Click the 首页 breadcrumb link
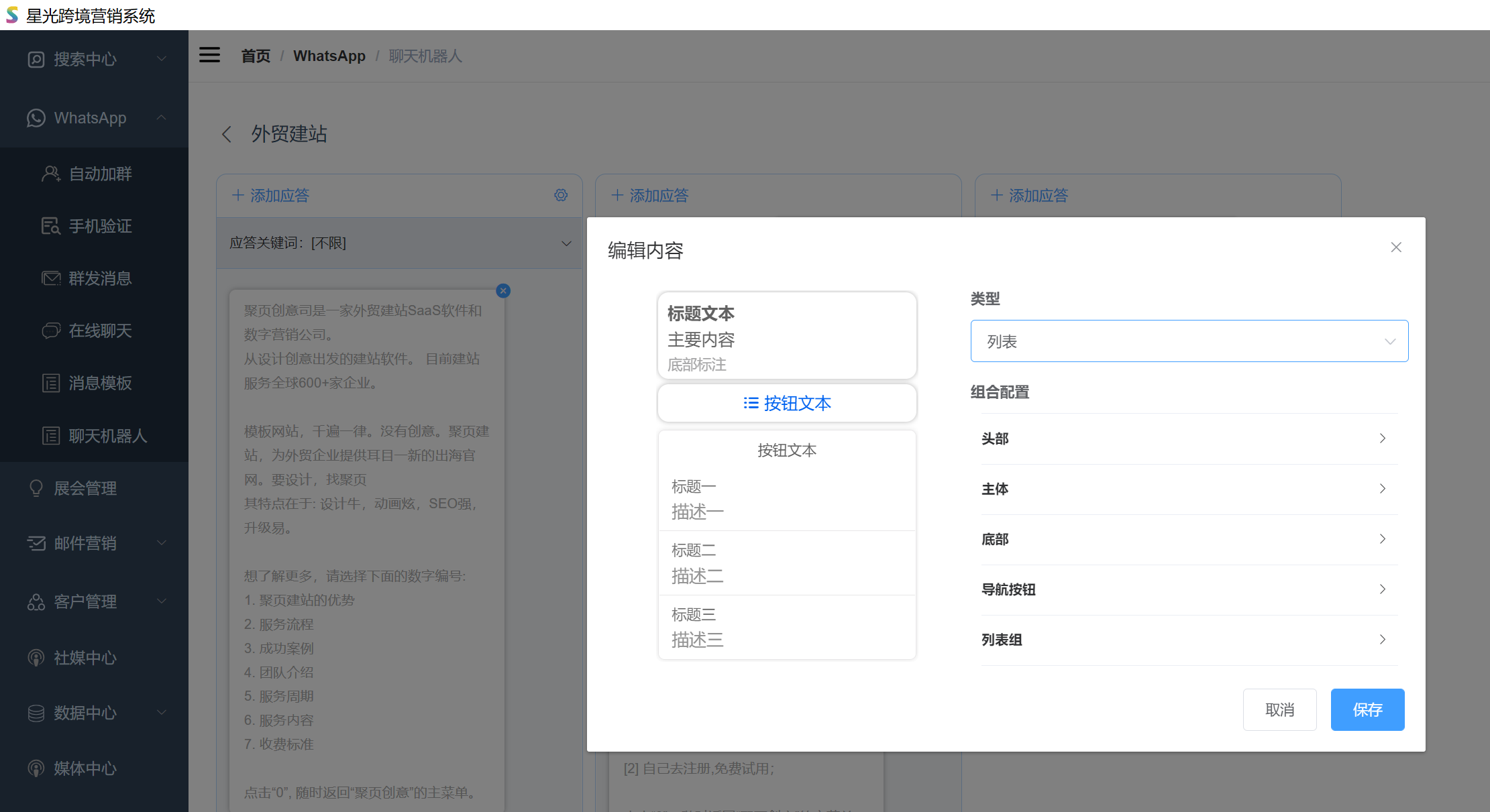This screenshot has height=812, width=1490. [256, 56]
